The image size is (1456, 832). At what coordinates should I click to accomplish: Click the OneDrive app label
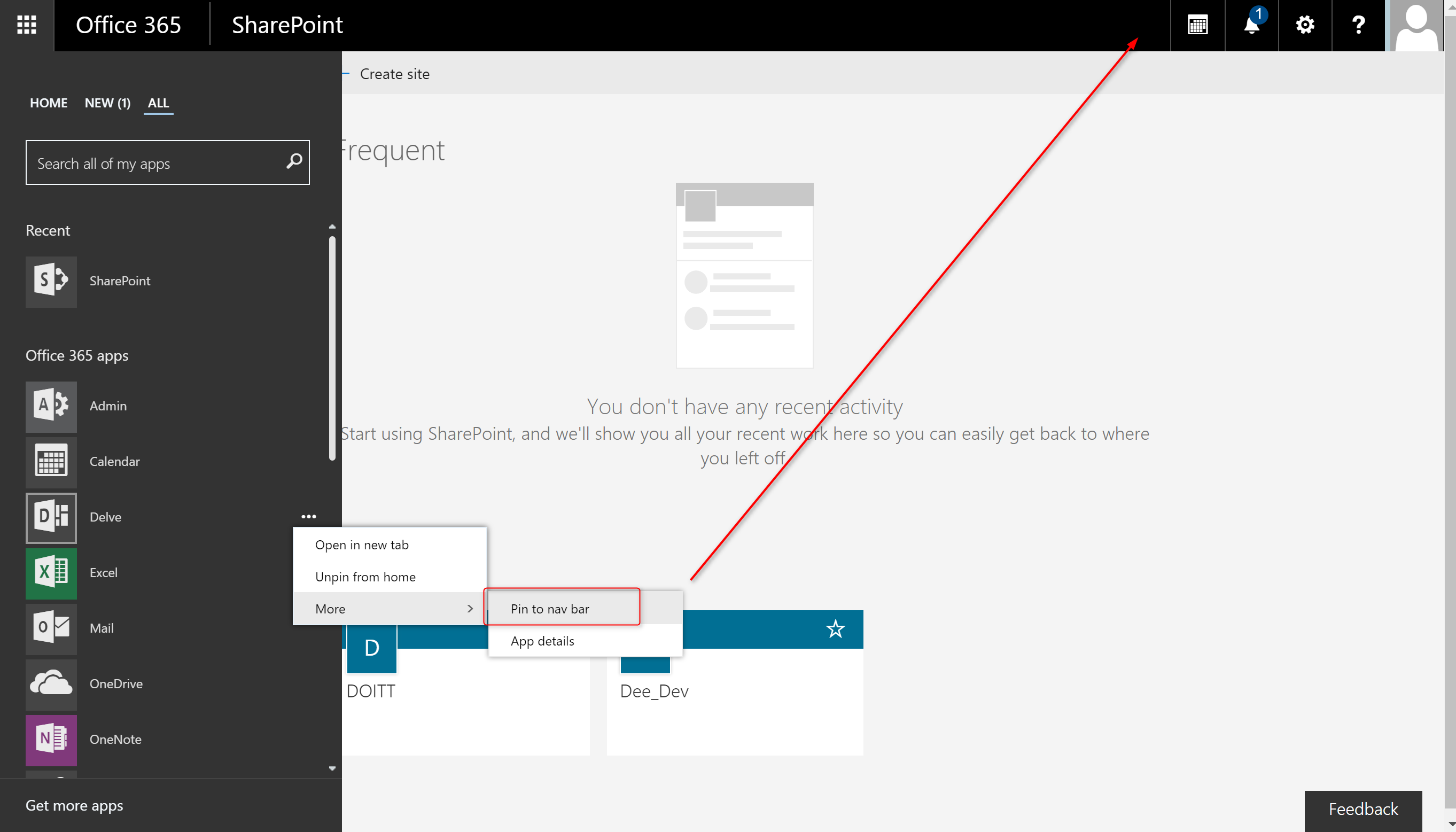coord(116,683)
